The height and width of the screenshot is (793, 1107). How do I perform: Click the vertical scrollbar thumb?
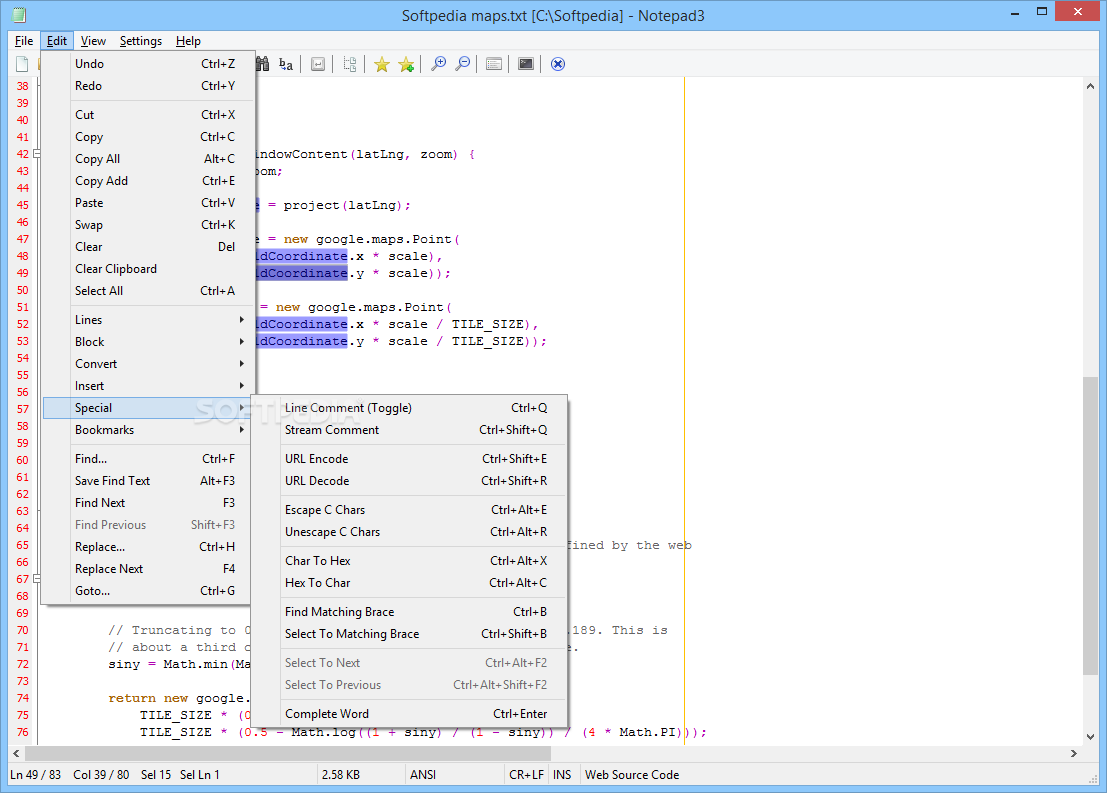click(1090, 526)
